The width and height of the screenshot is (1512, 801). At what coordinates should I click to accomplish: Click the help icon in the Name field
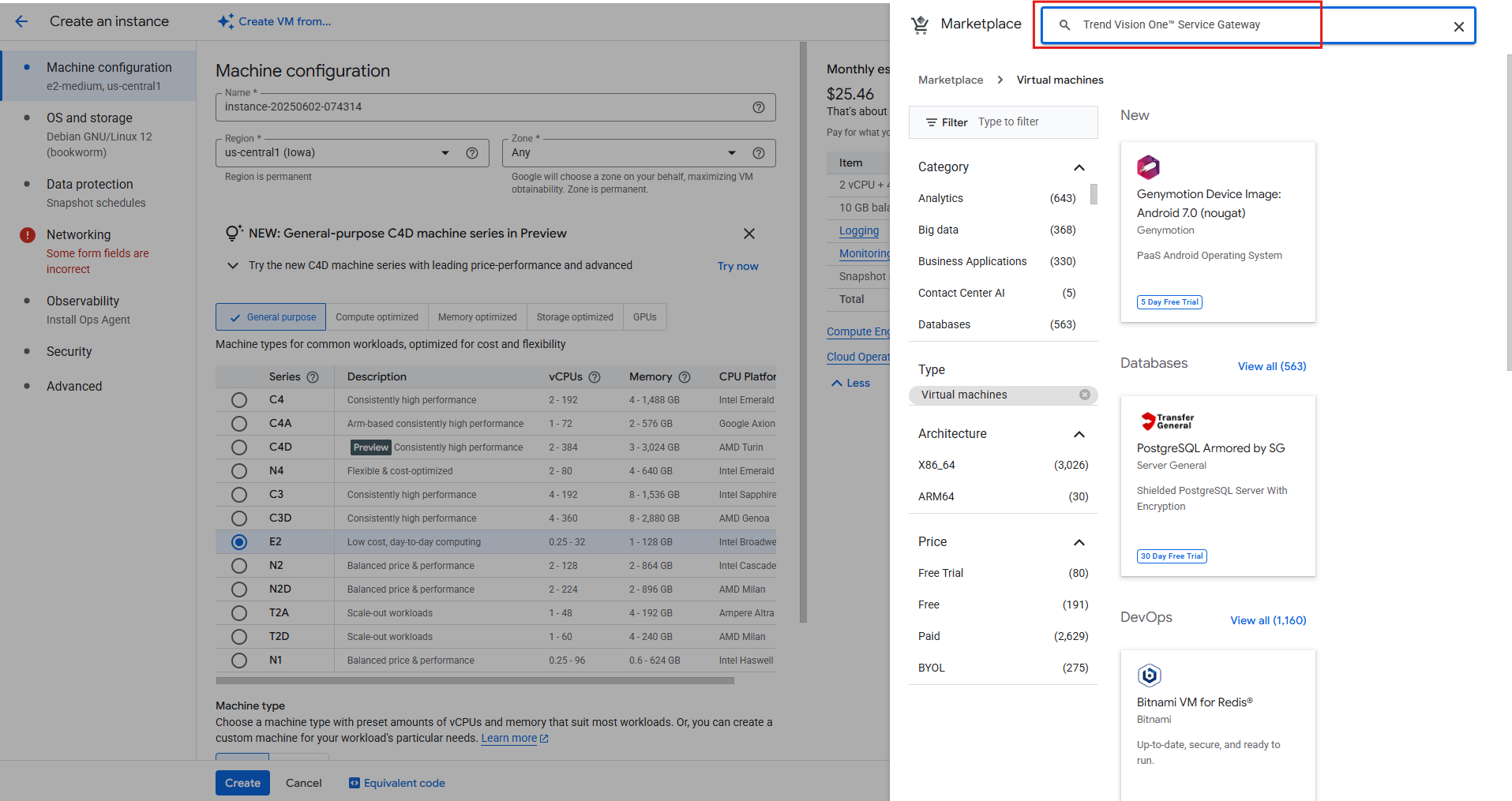758,107
